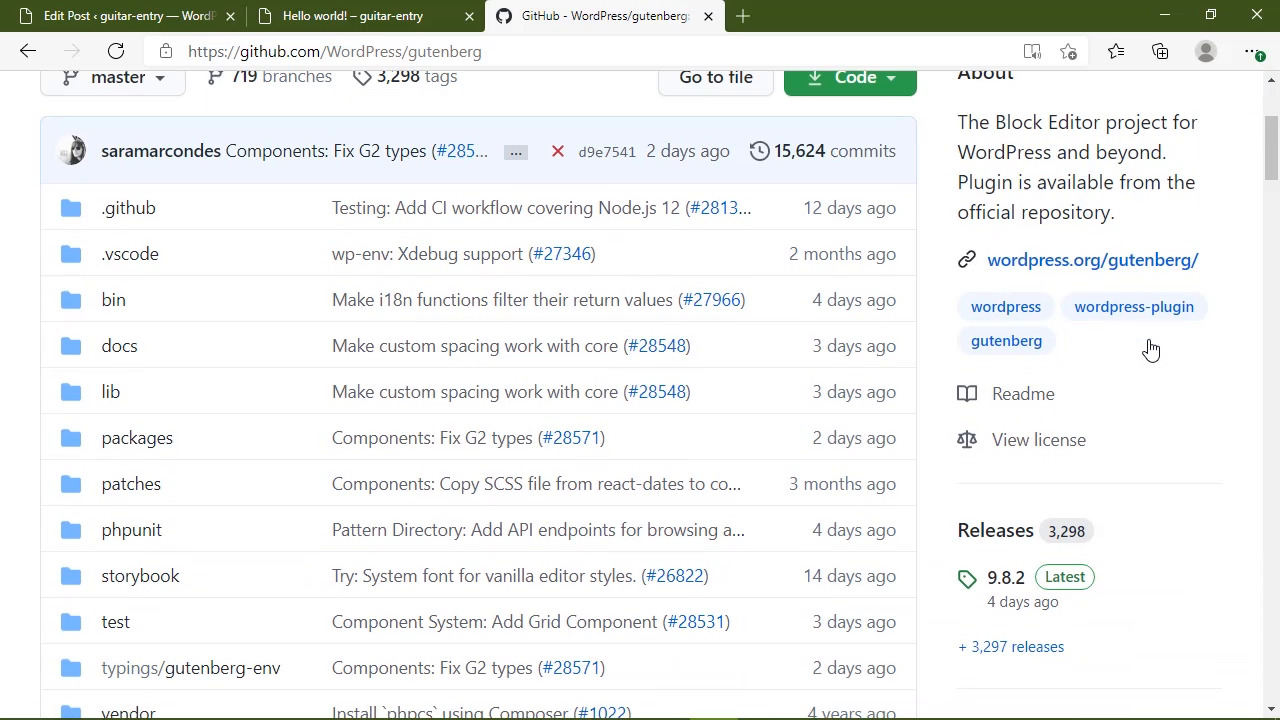Open commit hash d9e7541
Screen dimensions: 1280x720
coord(607,152)
